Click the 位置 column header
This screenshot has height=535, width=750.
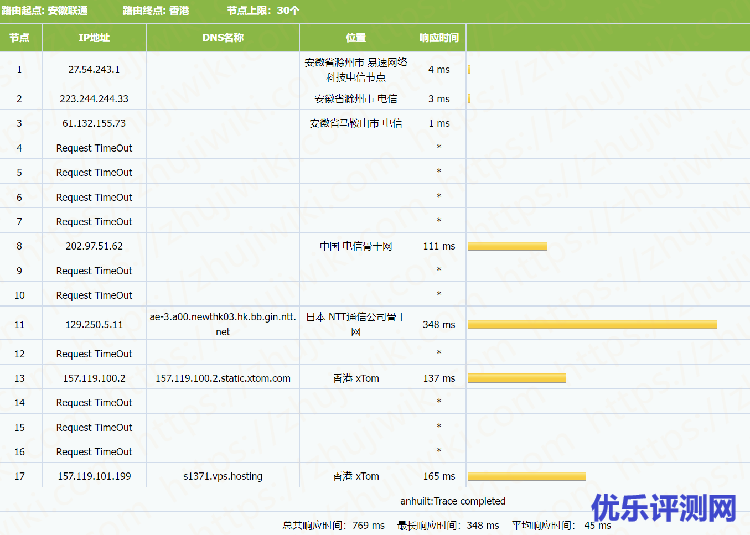pos(355,38)
